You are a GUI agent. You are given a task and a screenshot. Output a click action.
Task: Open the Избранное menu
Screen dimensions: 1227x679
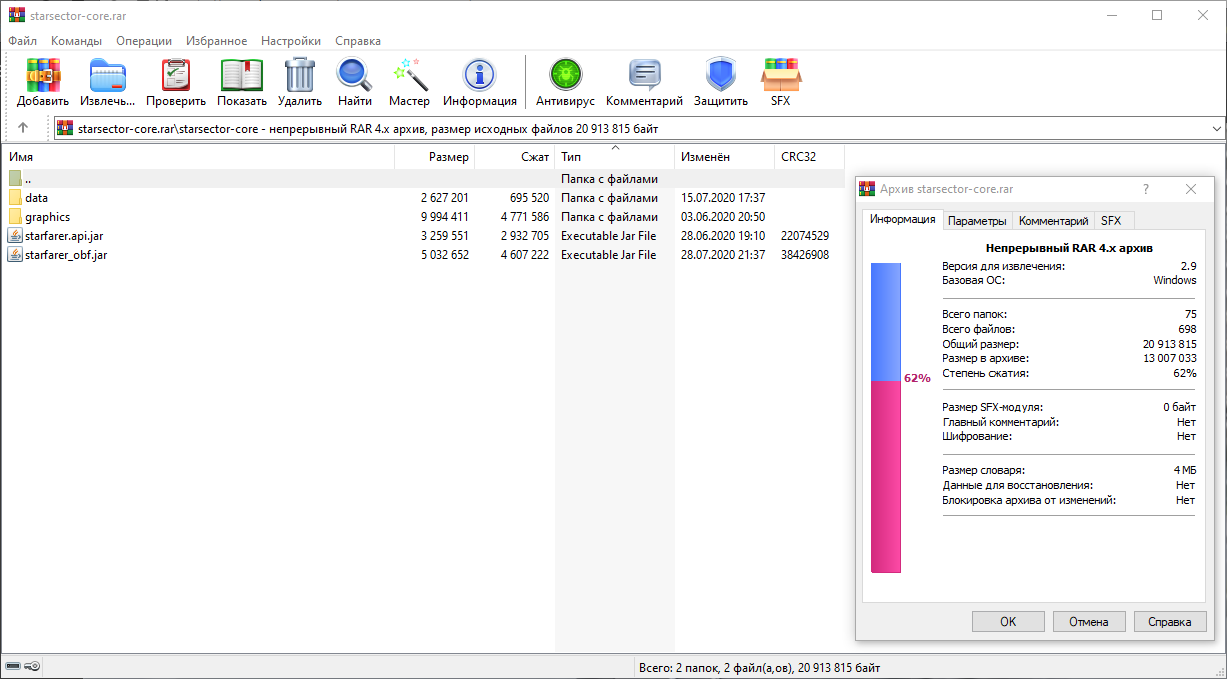pos(217,41)
